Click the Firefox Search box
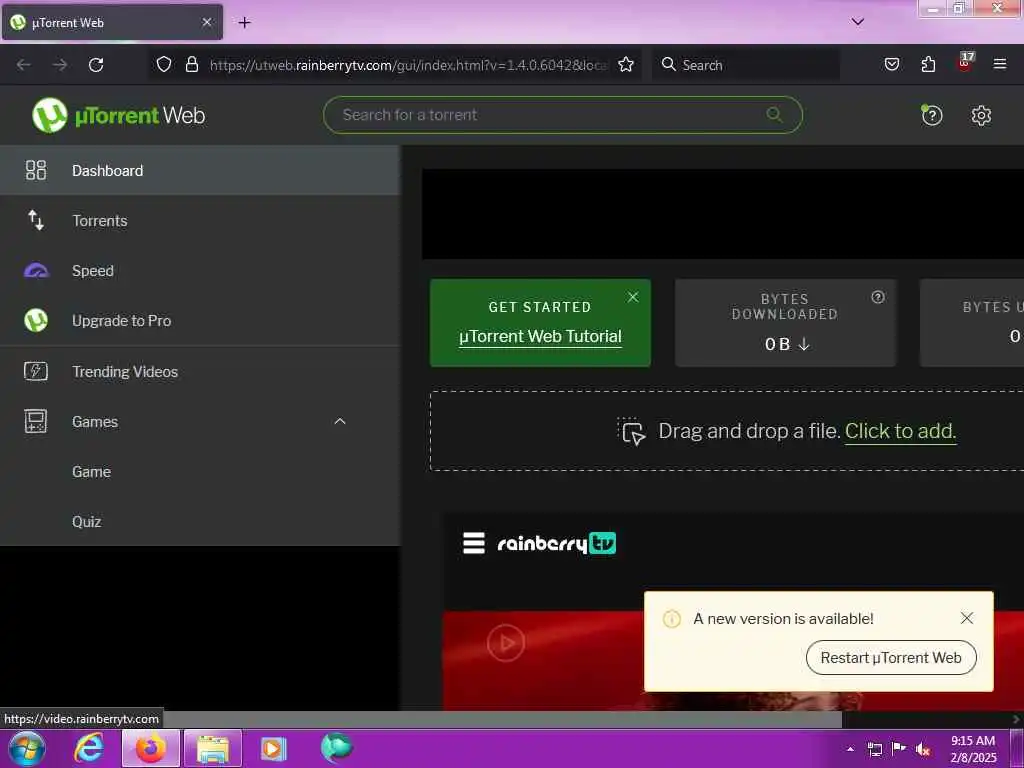 coord(746,65)
